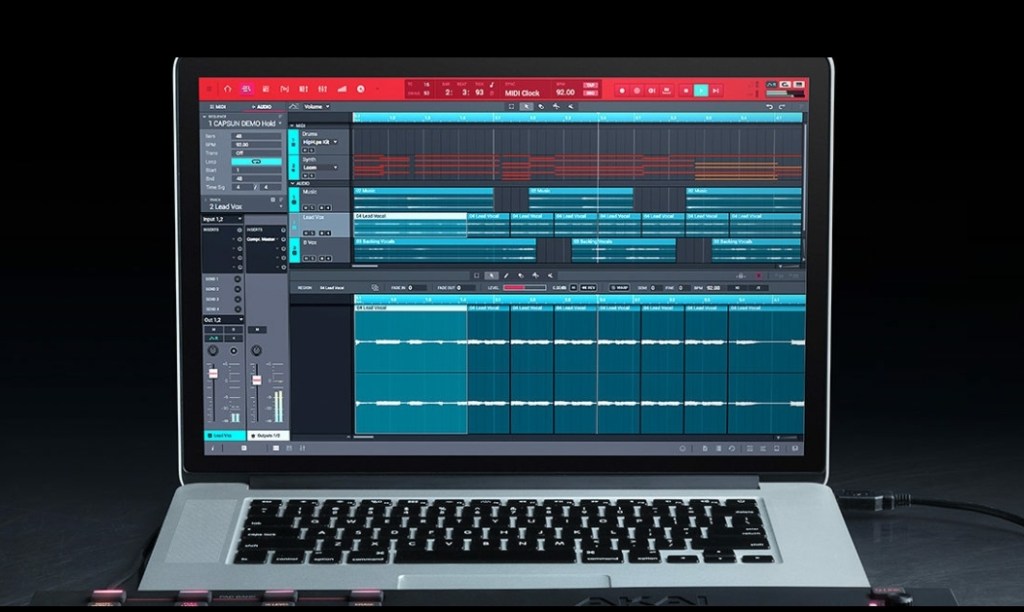Screen dimensions: 1024x612
Task: Select the Lead Vox tab at the bottom
Action: tap(223, 435)
